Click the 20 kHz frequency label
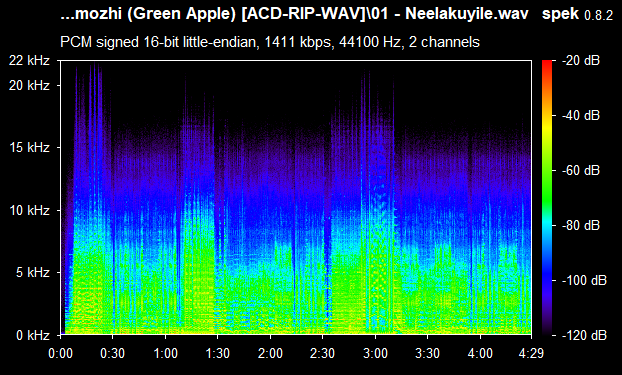The height and width of the screenshot is (375, 622). pos(30,85)
